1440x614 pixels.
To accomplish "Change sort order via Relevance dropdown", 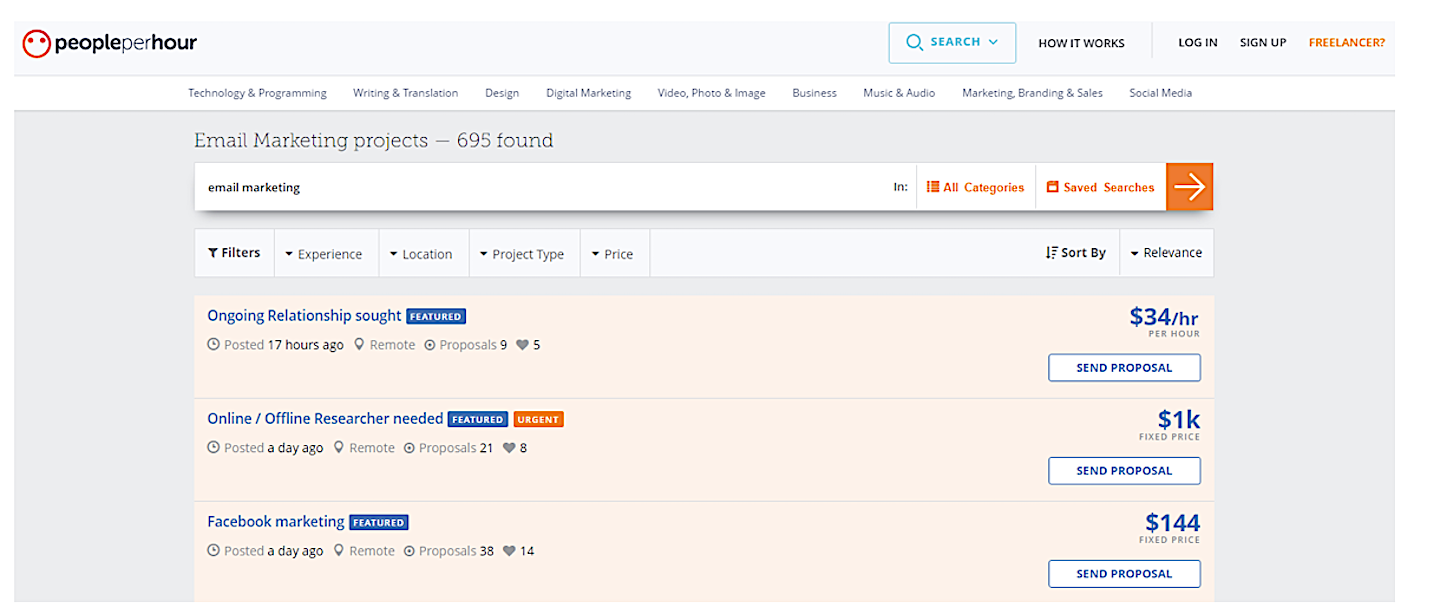I will pyautogui.click(x=1166, y=253).
